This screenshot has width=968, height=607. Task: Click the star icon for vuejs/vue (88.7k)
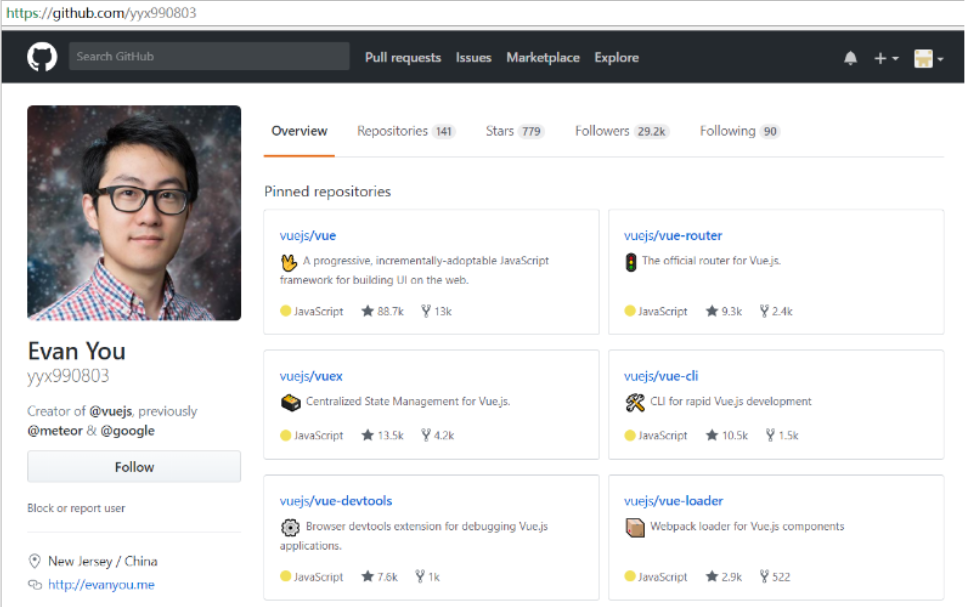pos(367,311)
